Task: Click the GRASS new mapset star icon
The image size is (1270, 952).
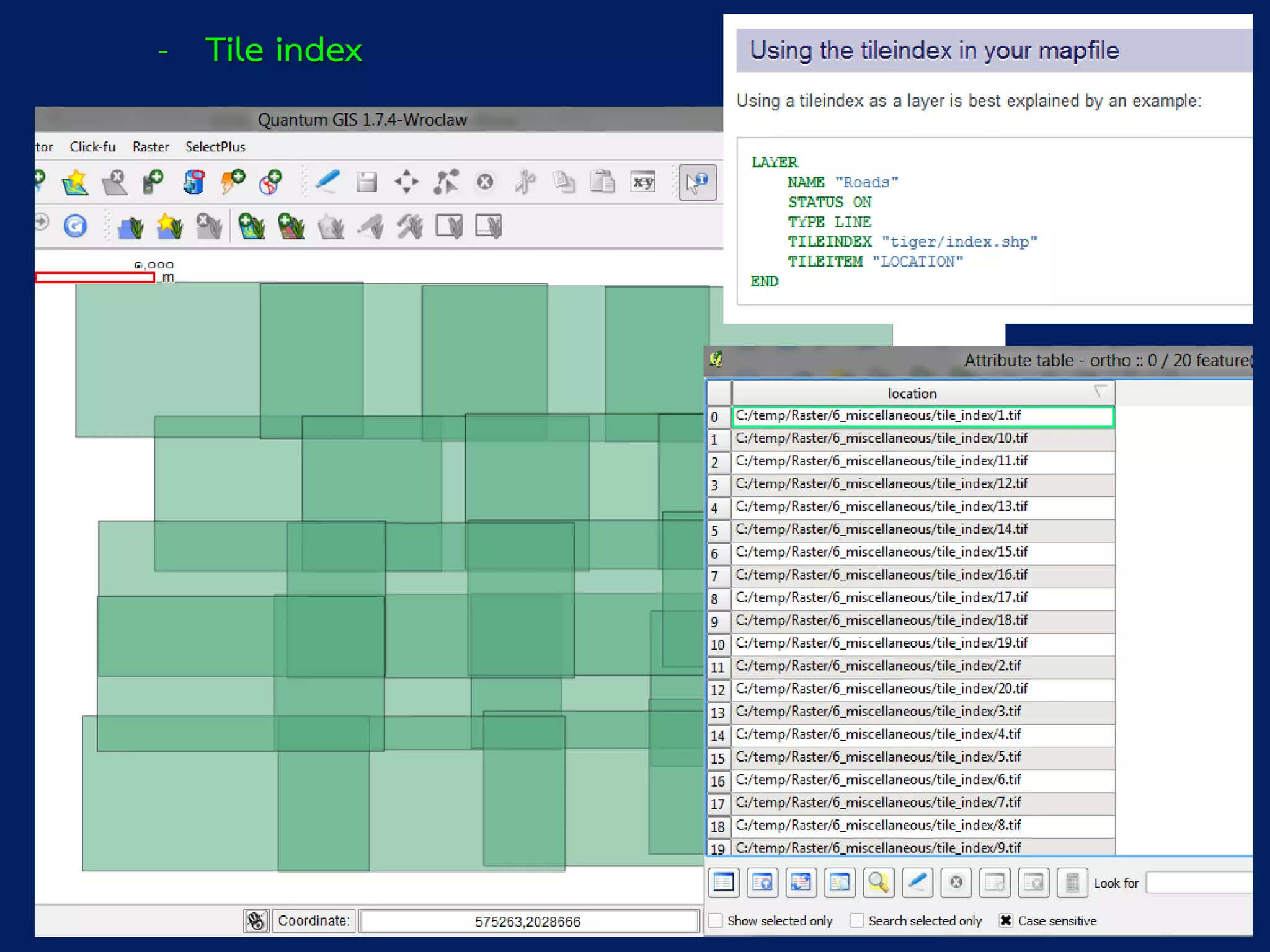Action: pos(169,226)
